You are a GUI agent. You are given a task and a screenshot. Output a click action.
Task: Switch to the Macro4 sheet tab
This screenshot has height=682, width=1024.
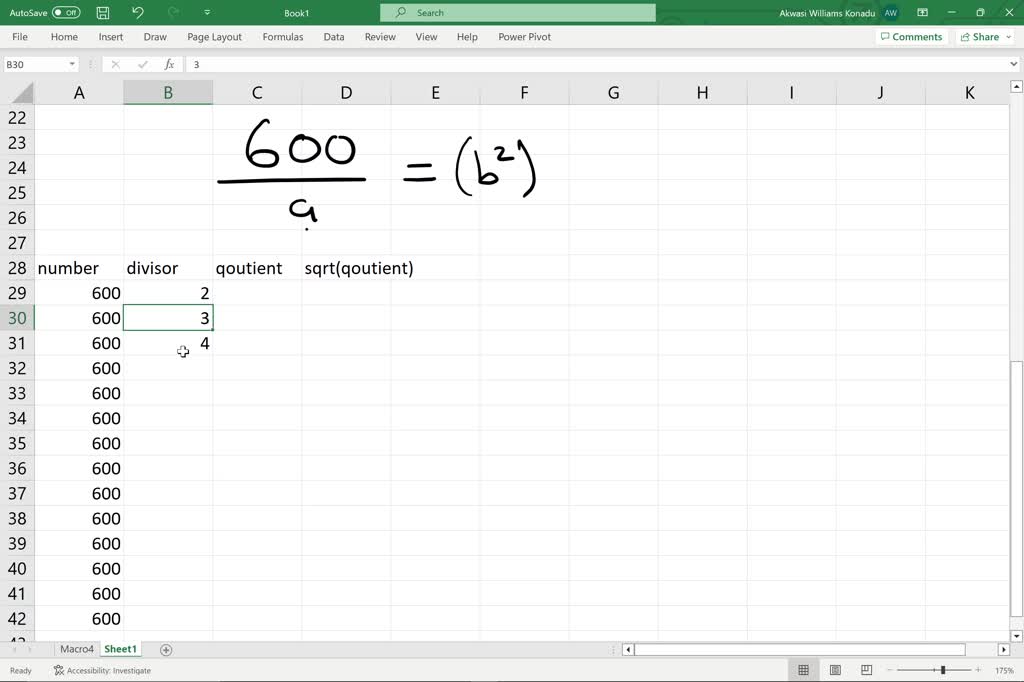tap(77, 648)
